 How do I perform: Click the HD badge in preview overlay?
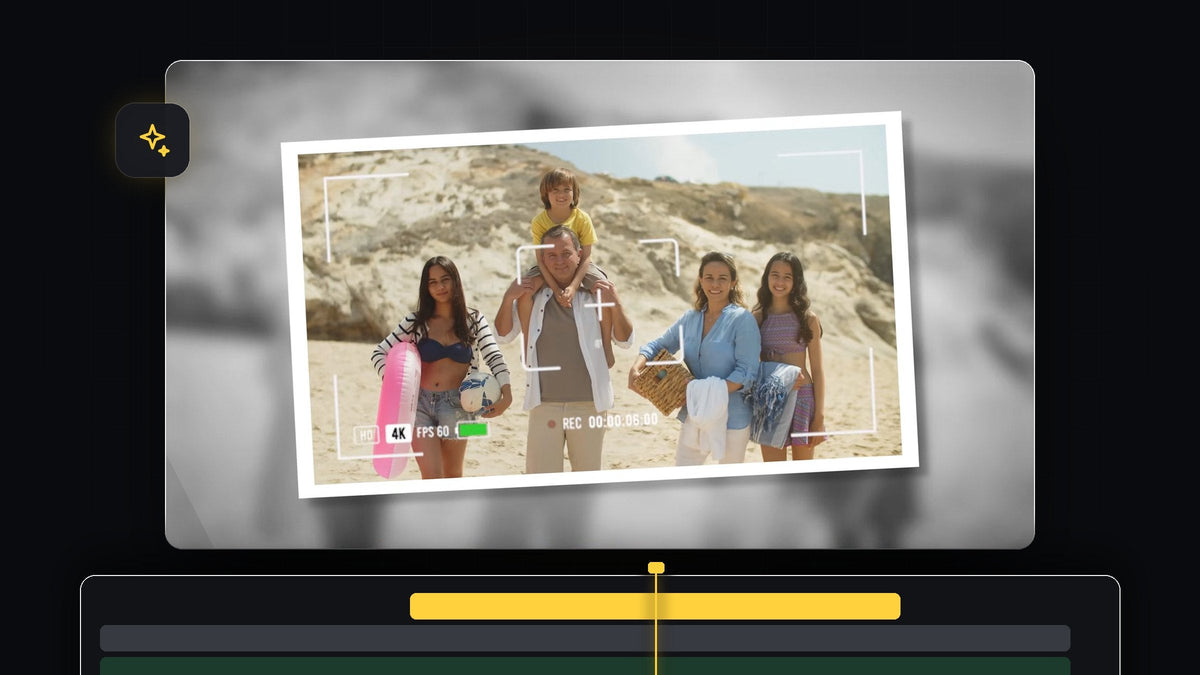(x=367, y=435)
